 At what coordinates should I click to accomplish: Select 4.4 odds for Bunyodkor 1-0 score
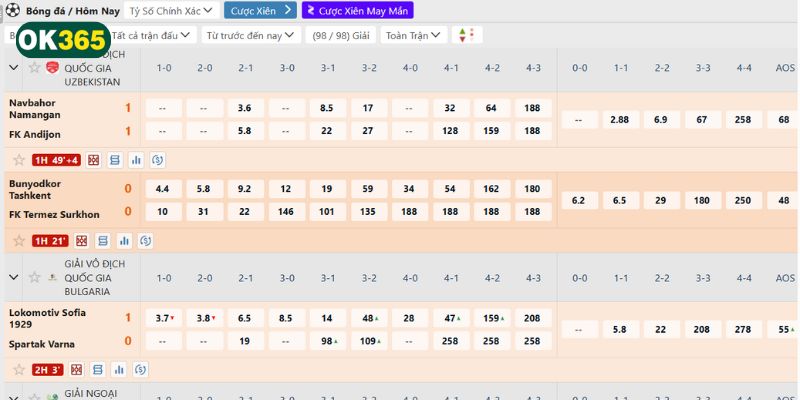point(164,188)
